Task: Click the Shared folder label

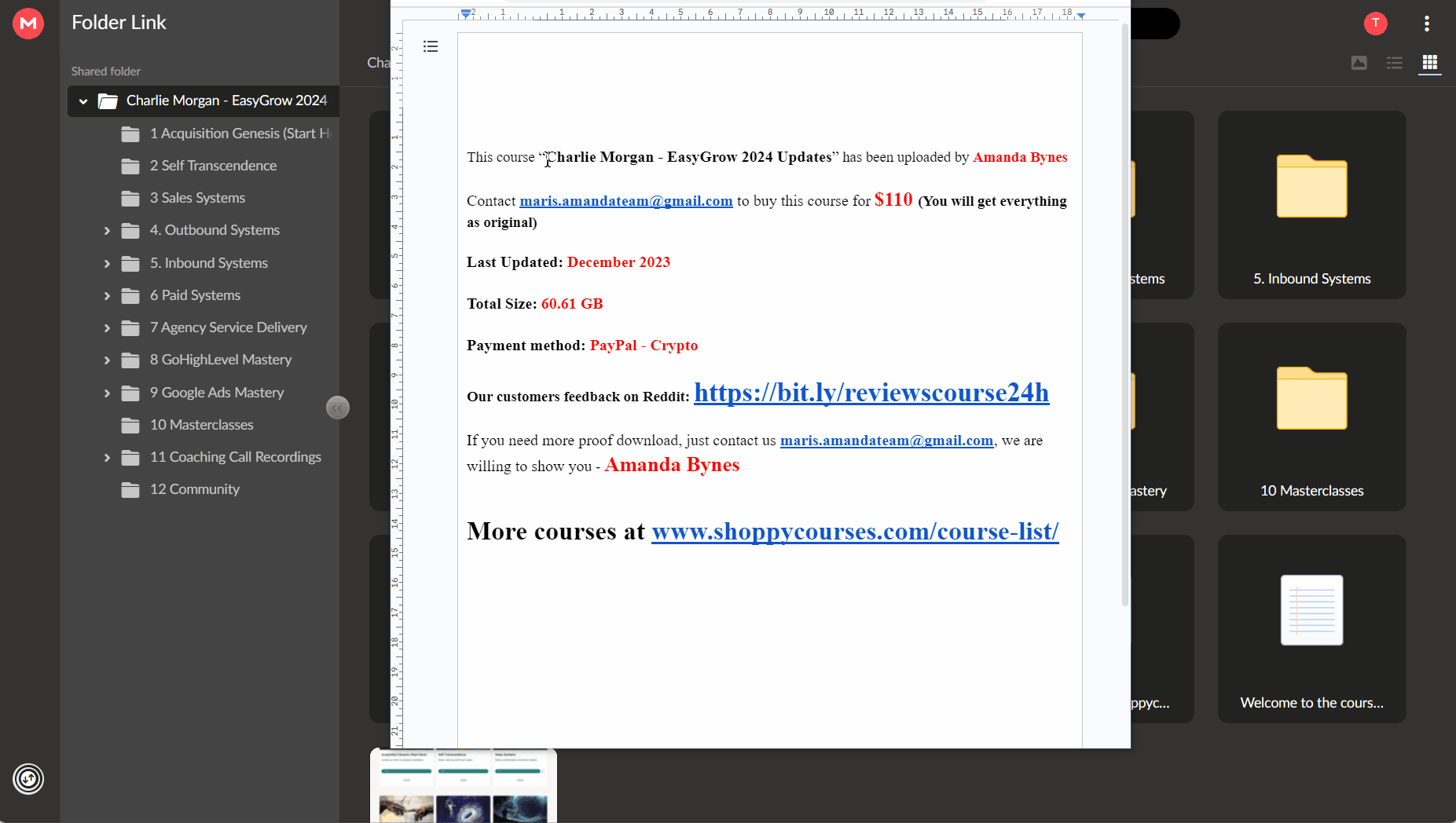Action: pyautogui.click(x=106, y=71)
